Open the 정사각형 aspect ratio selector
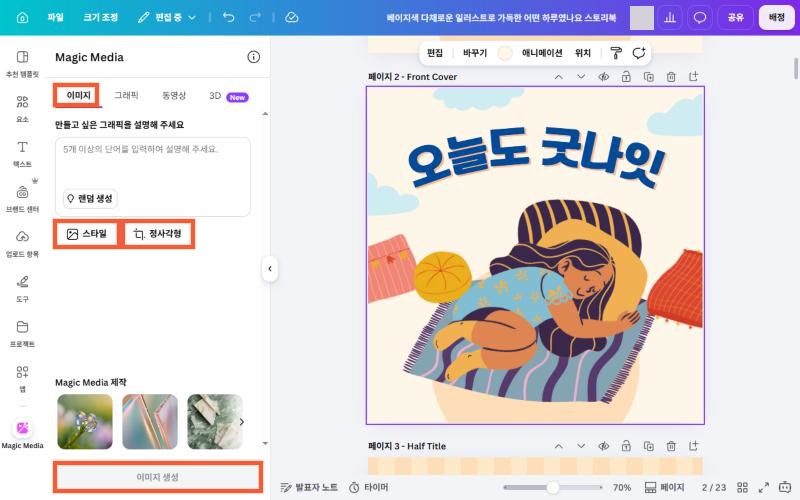800x500 pixels. 158,234
